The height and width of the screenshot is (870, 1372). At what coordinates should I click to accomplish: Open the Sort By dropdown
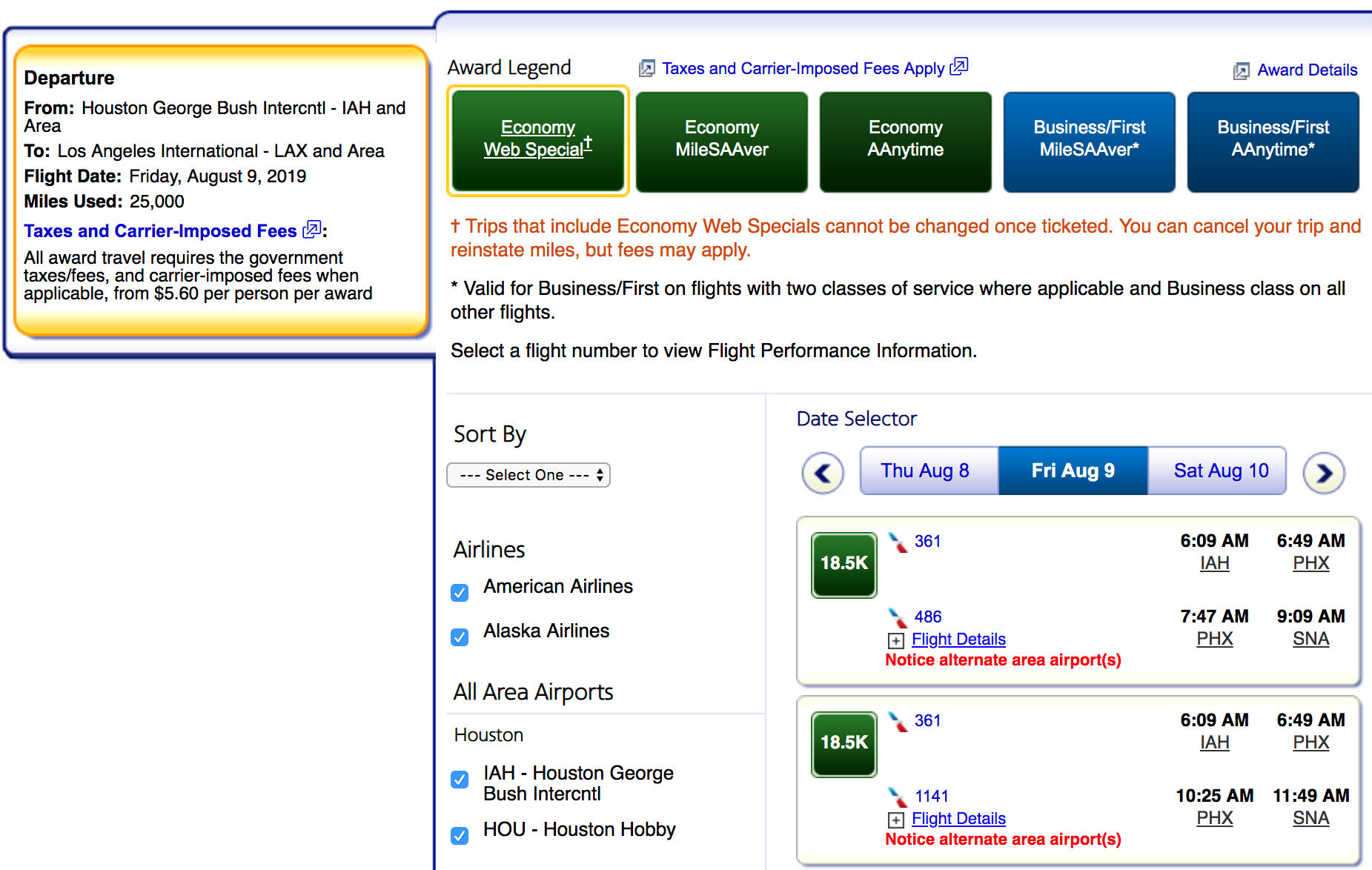[x=528, y=475]
